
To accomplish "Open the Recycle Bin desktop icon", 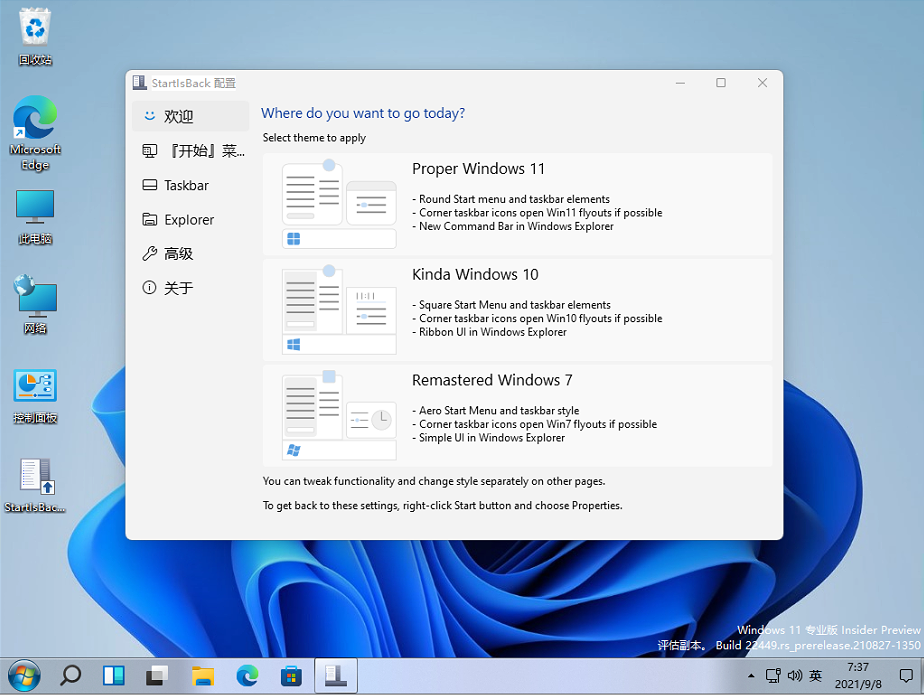I will pyautogui.click(x=35, y=29).
